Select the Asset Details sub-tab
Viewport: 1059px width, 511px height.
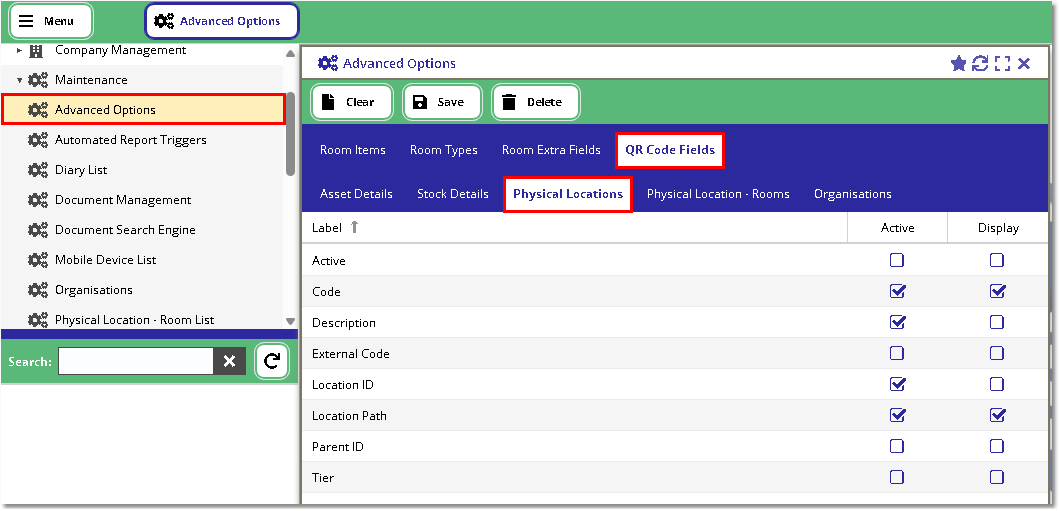(356, 194)
